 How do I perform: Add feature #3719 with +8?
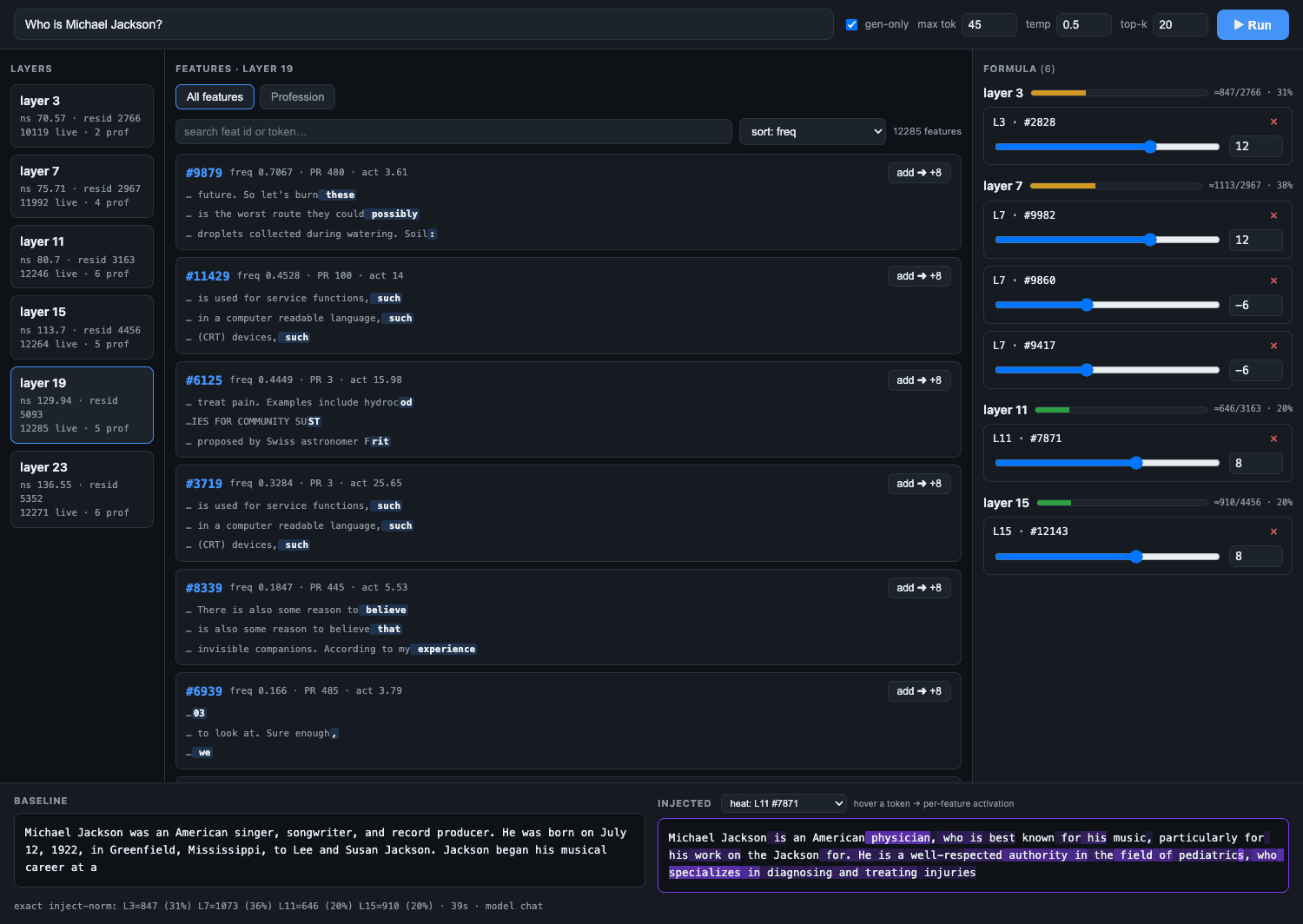pyautogui.click(x=919, y=484)
